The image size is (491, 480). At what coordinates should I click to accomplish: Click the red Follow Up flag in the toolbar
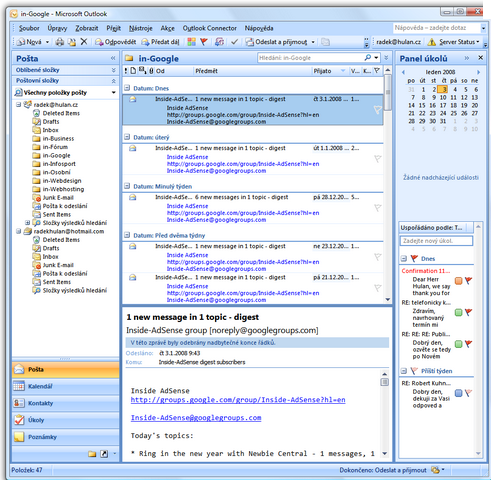(x=204, y=42)
